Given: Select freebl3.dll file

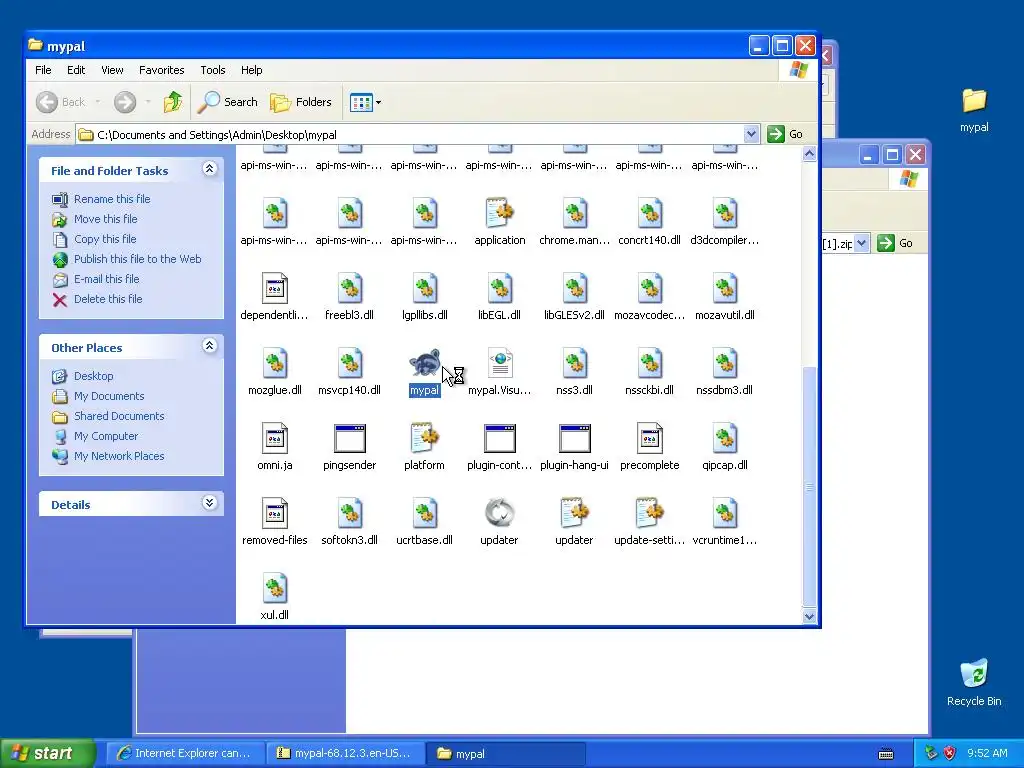Looking at the screenshot, I should [x=349, y=297].
